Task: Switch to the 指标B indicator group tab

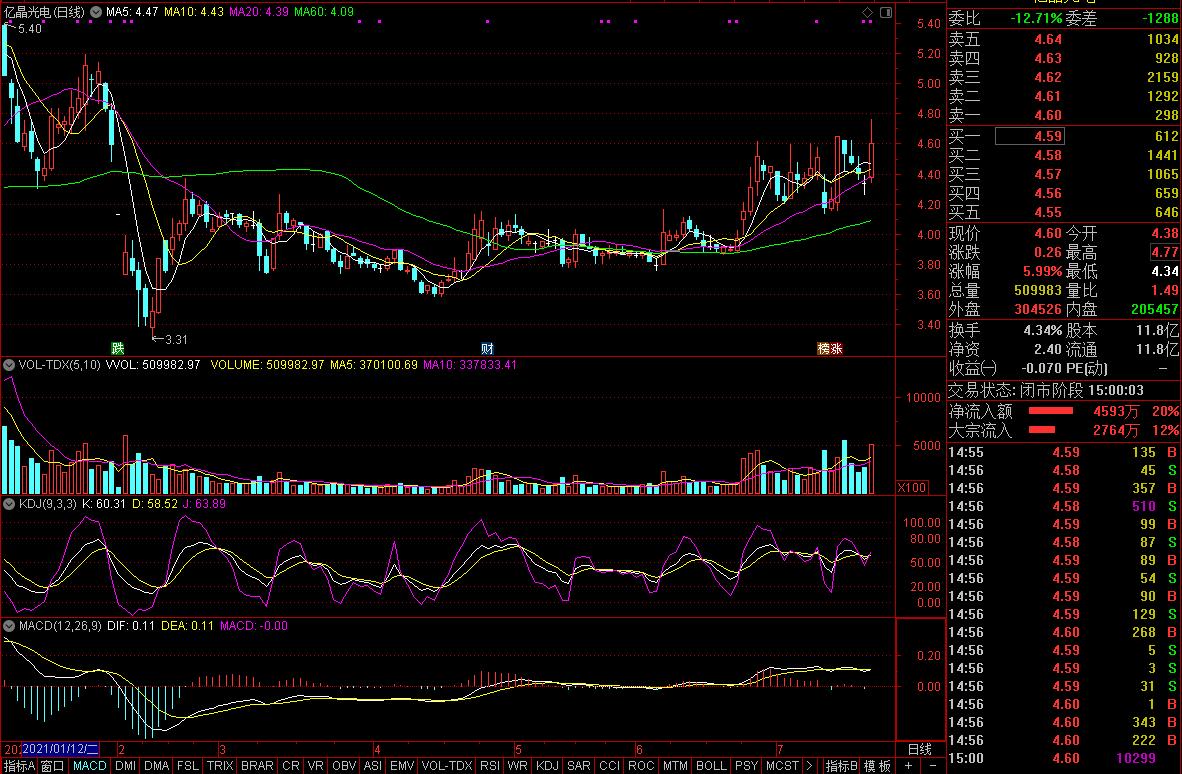Action: click(841, 766)
